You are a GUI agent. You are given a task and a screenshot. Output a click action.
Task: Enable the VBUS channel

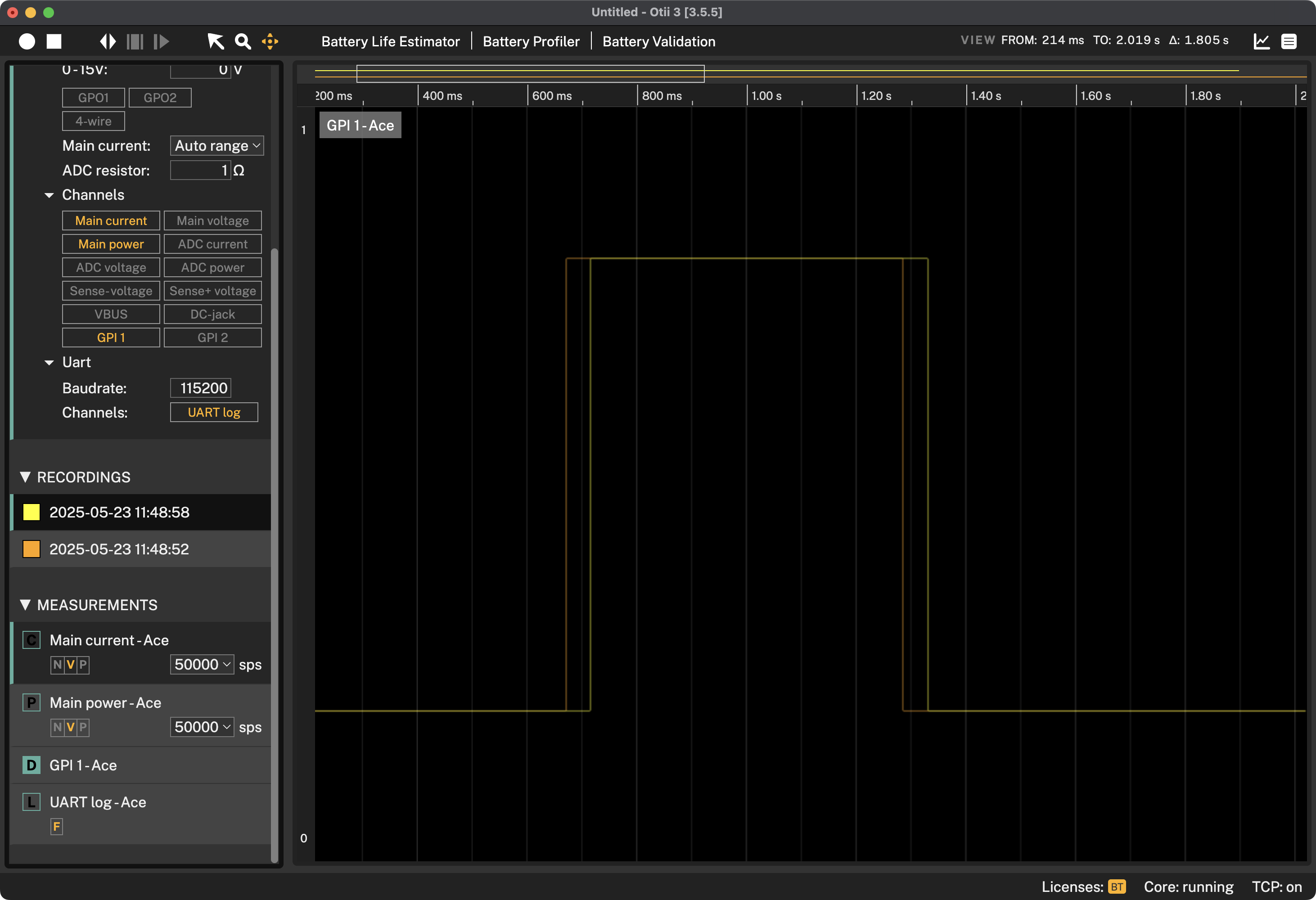click(111, 314)
